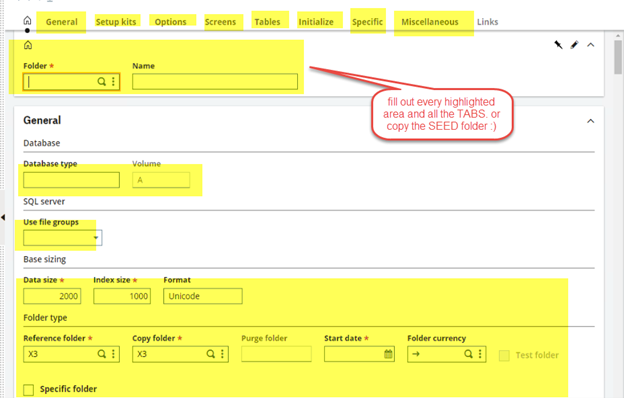The image size is (624, 398).
Task: Open Folder field search magnifier
Action: 101,82
